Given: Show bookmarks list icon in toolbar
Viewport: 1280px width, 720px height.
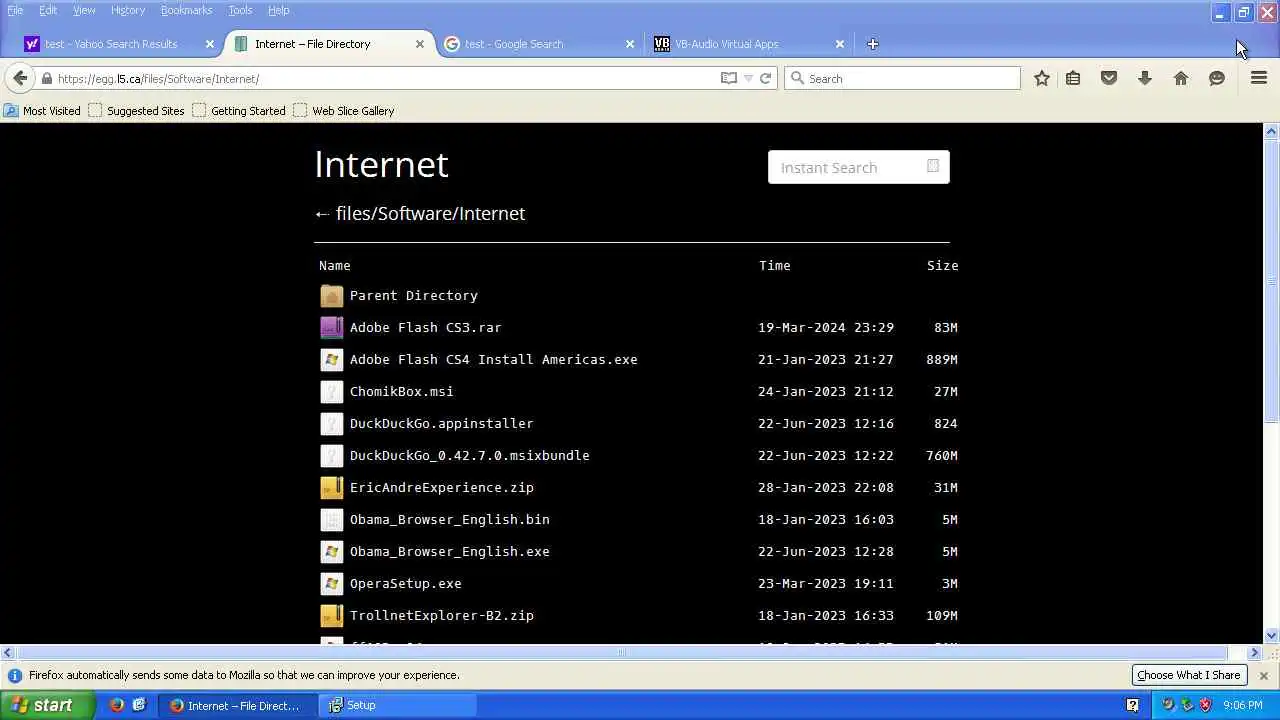Looking at the screenshot, I should coord(1073,78).
